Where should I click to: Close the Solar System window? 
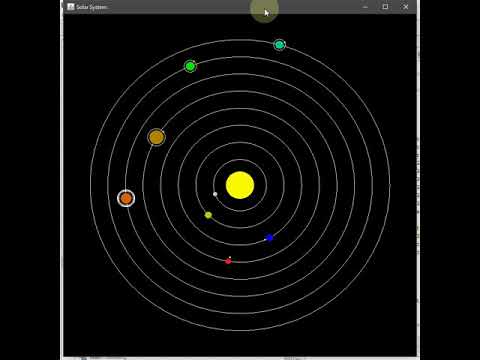(406, 7)
